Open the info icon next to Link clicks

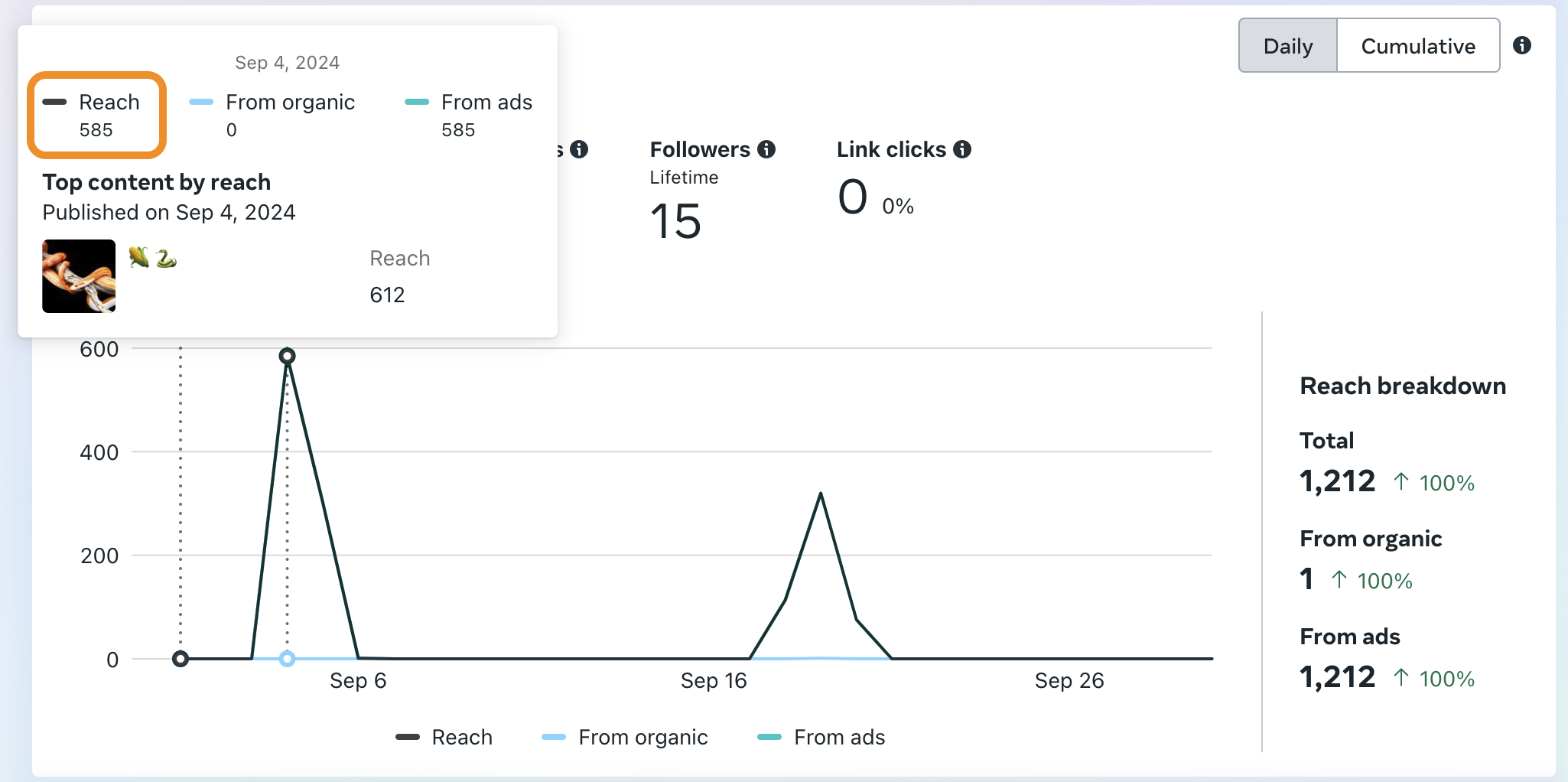pyautogui.click(x=962, y=149)
